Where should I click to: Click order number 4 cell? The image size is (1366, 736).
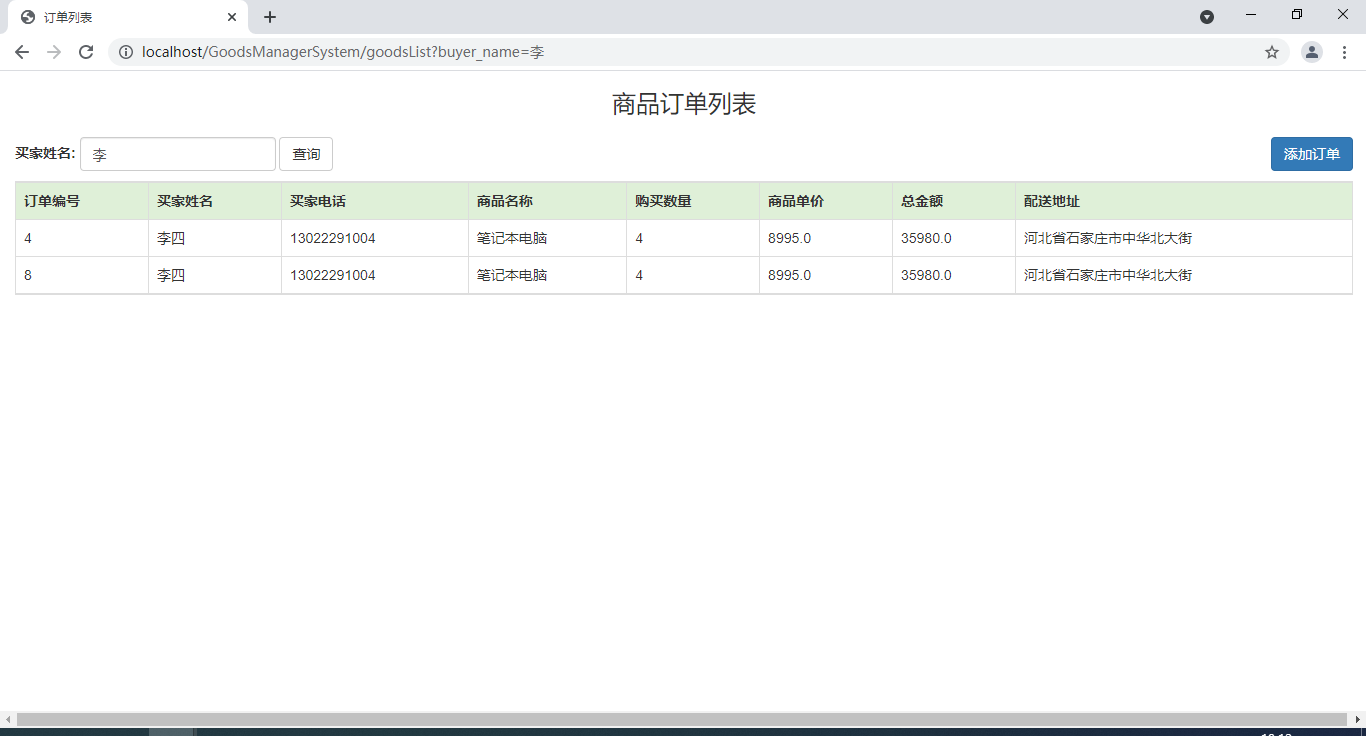(x=82, y=238)
